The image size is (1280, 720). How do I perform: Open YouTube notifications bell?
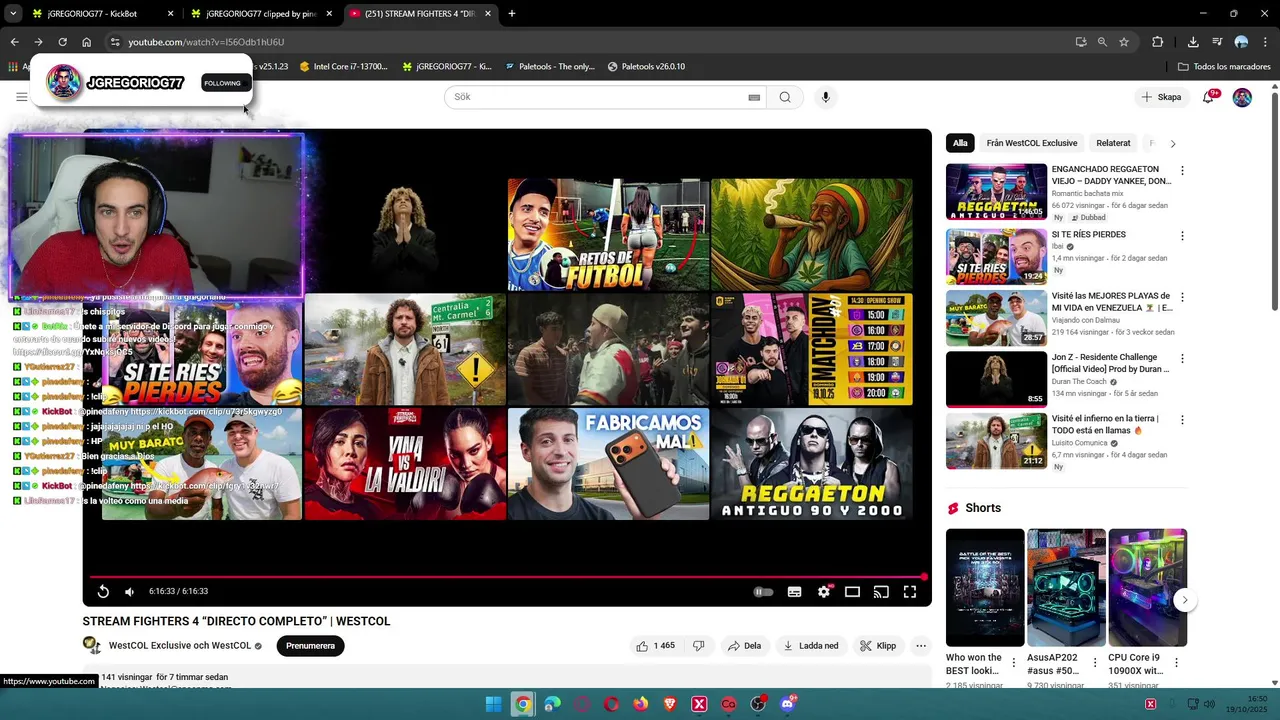pyautogui.click(x=1209, y=97)
